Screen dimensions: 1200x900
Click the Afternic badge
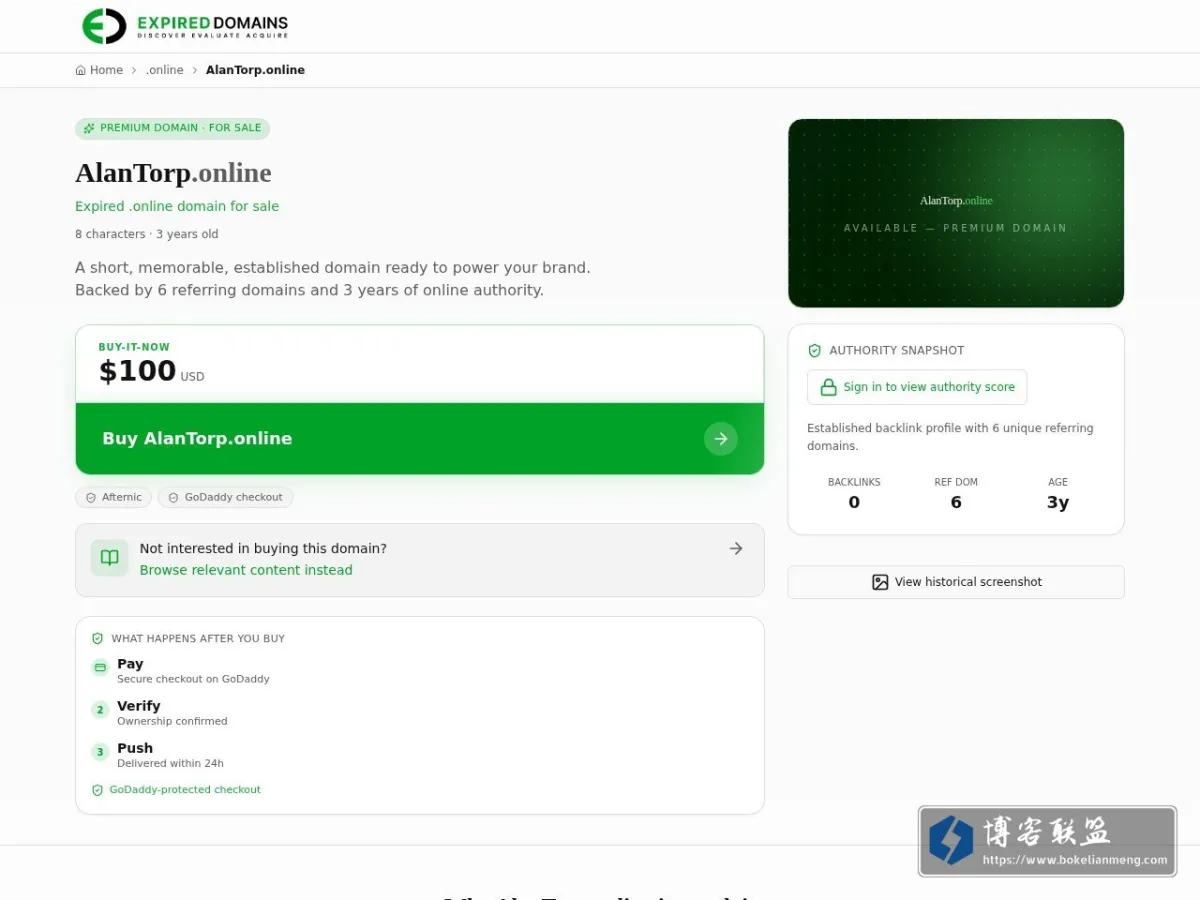(114, 497)
